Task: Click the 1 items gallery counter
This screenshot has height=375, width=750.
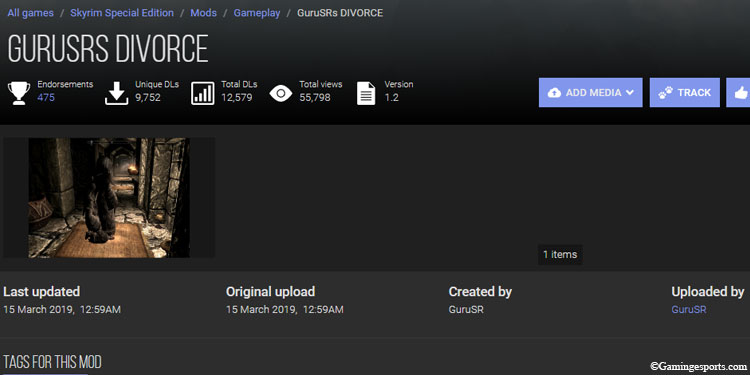Action: [x=560, y=254]
